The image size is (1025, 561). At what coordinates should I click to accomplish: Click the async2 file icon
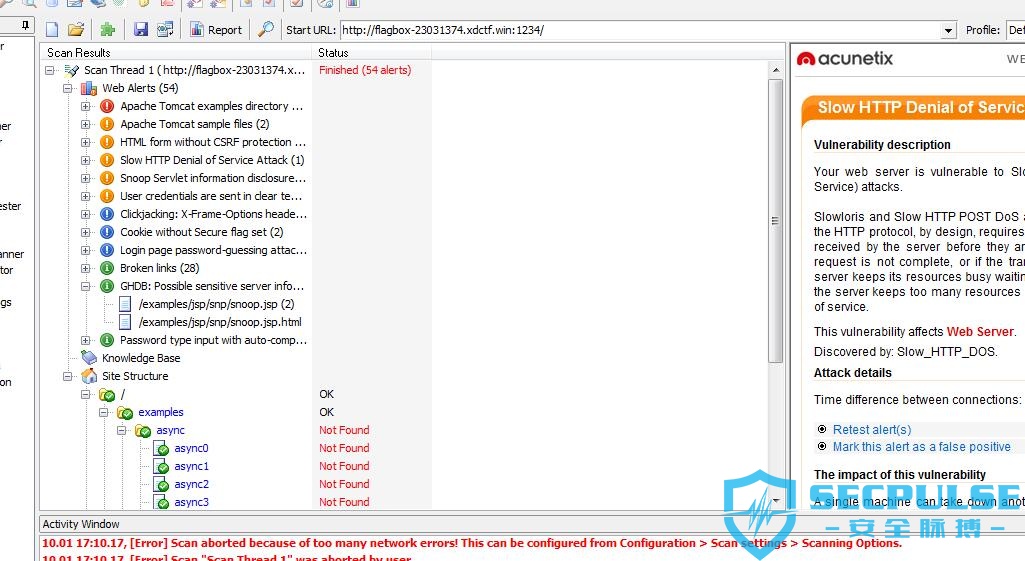coord(161,484)
